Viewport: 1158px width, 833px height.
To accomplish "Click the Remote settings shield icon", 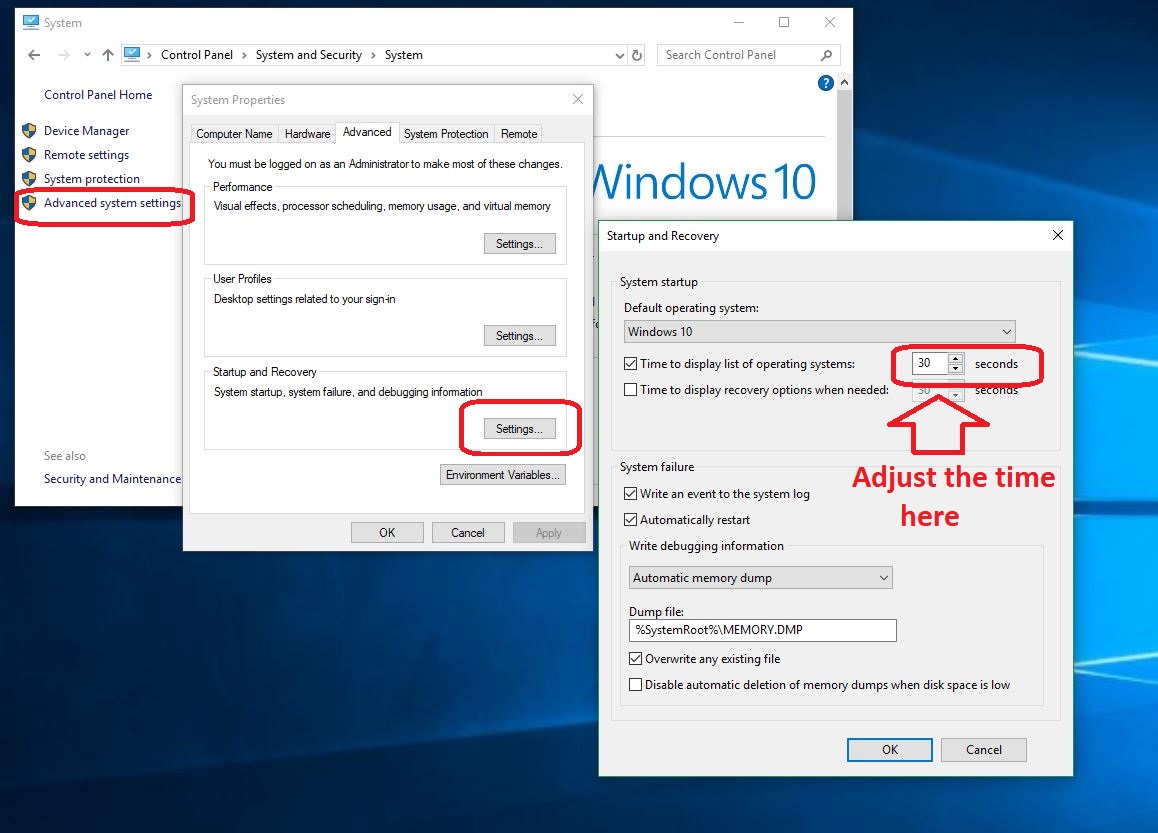I will click(29, 155).
